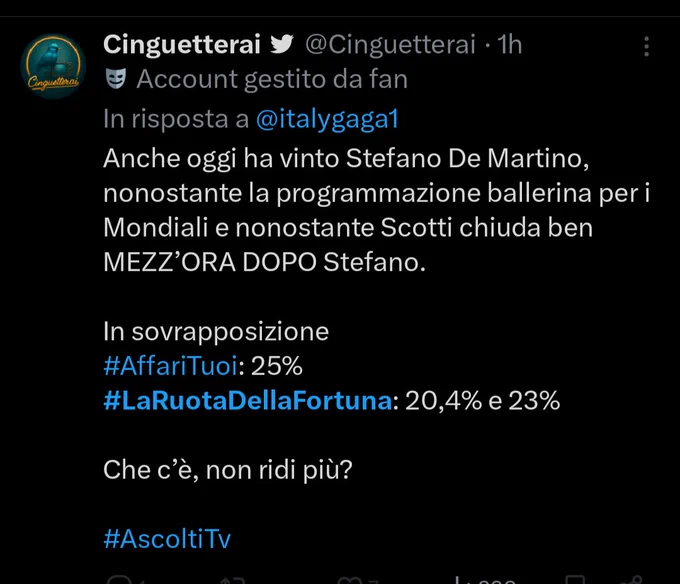This screenshot has height=584, width=680.
Task: Click the share icon under the tweet
Action: [x=634, y=580]
